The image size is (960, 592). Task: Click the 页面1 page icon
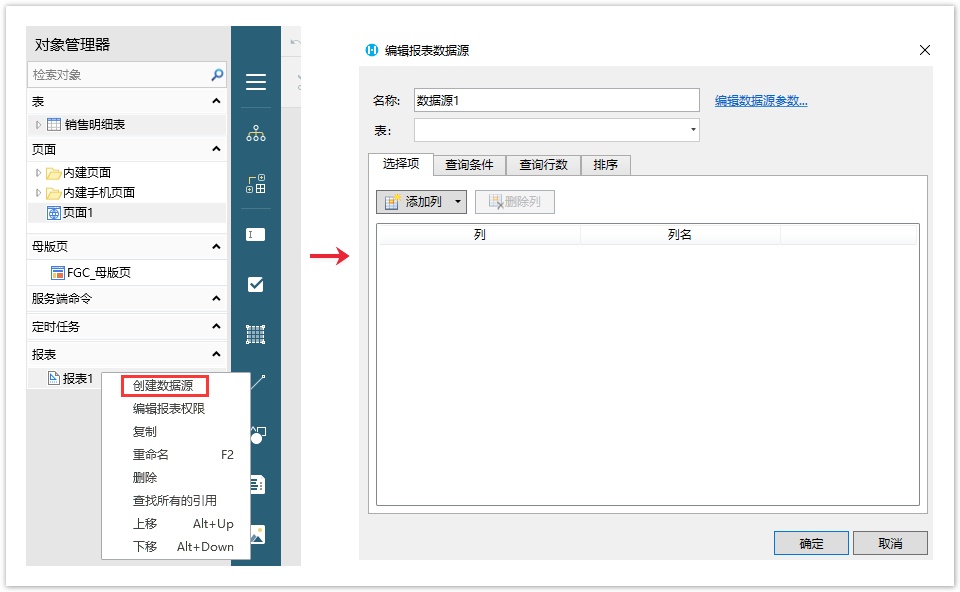[54, 213]
